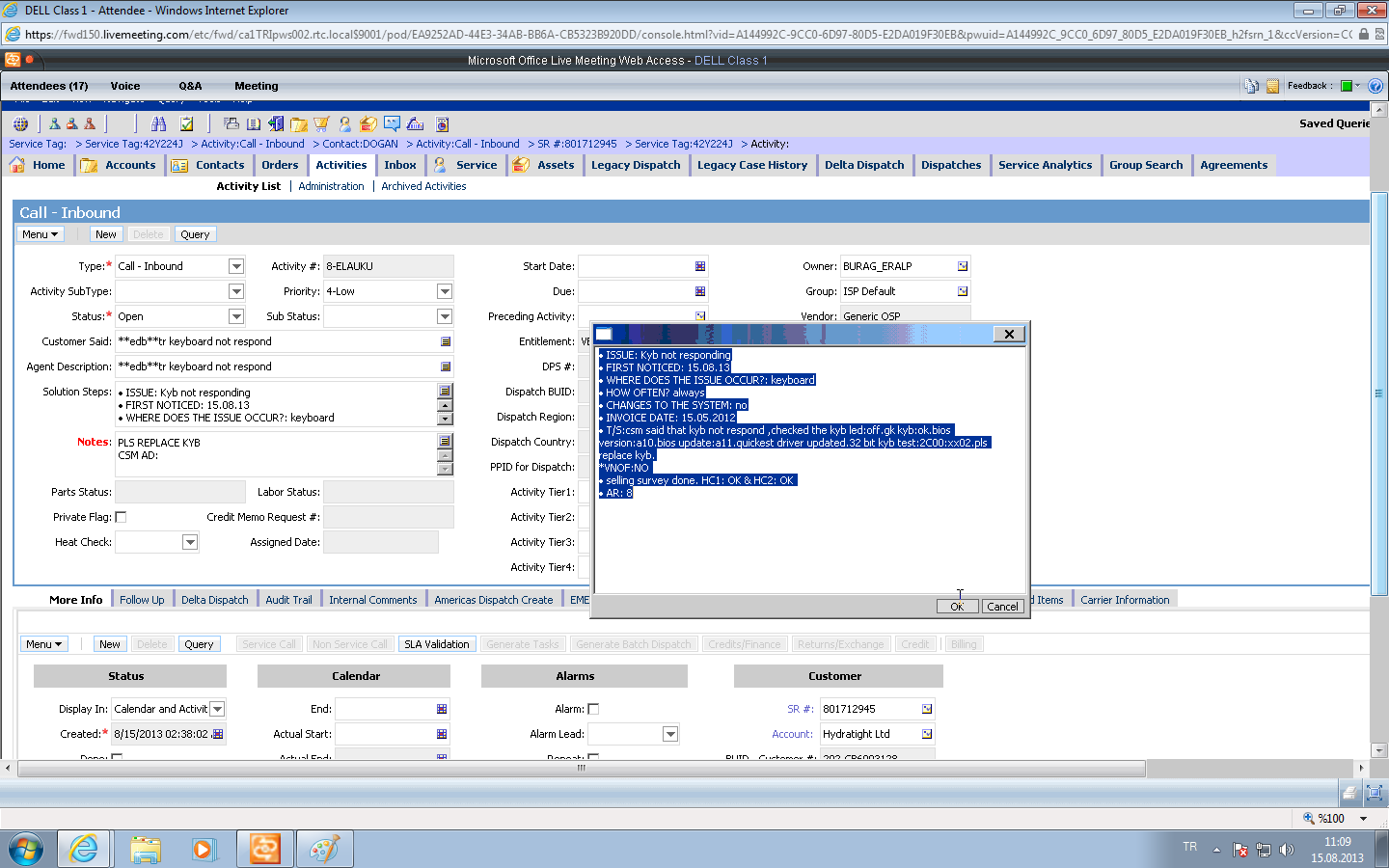Open the Agent Description text editor icon
Image resolution: width=1389 pixels, height=868 pixels.
446,366
